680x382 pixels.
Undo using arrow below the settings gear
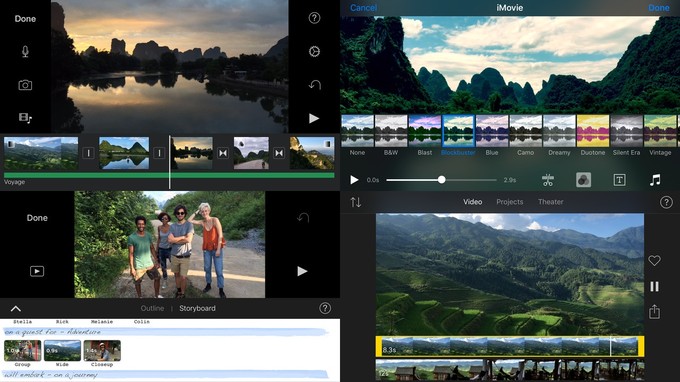coord(314,85)
